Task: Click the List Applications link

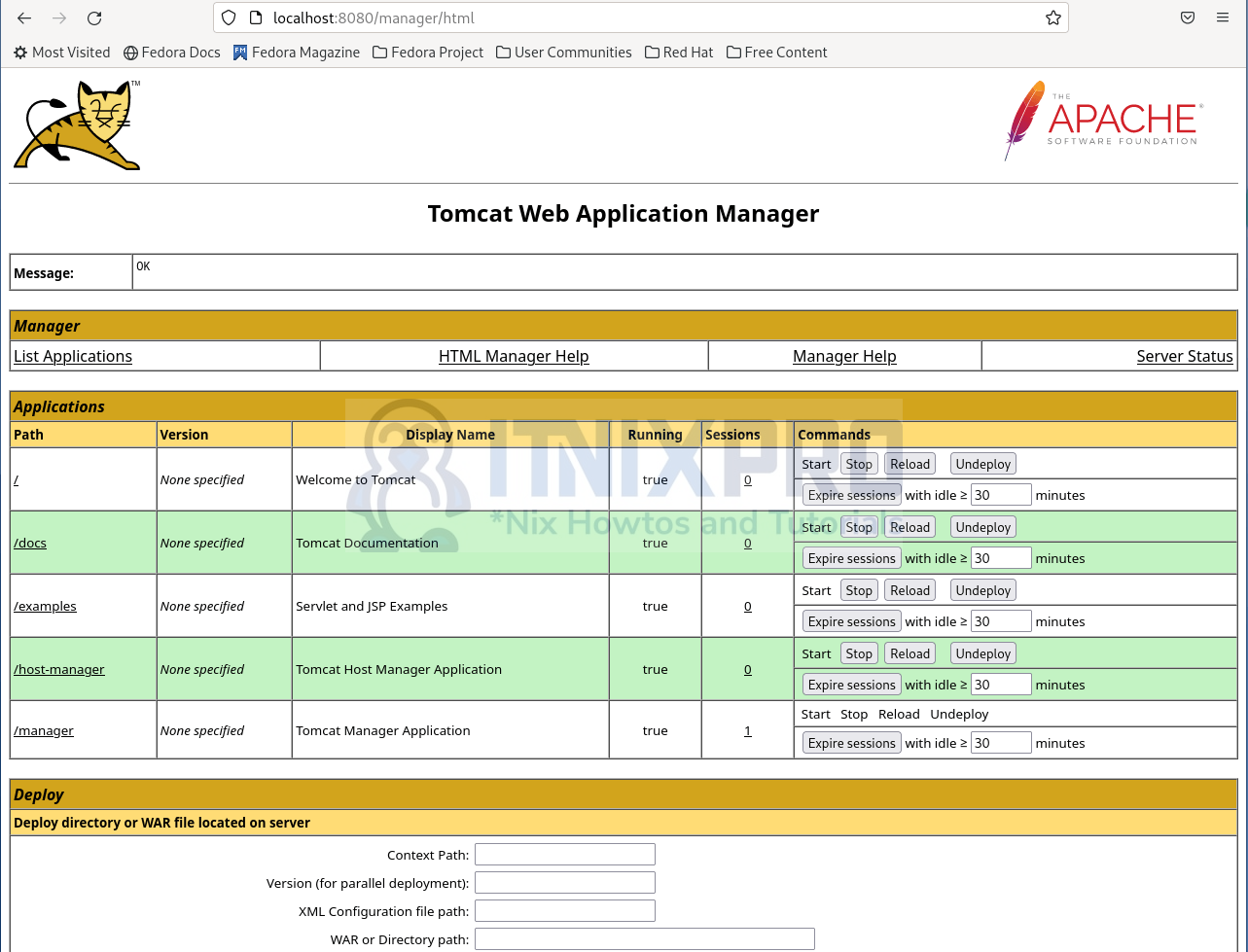Action: click(x=73, y=356)
